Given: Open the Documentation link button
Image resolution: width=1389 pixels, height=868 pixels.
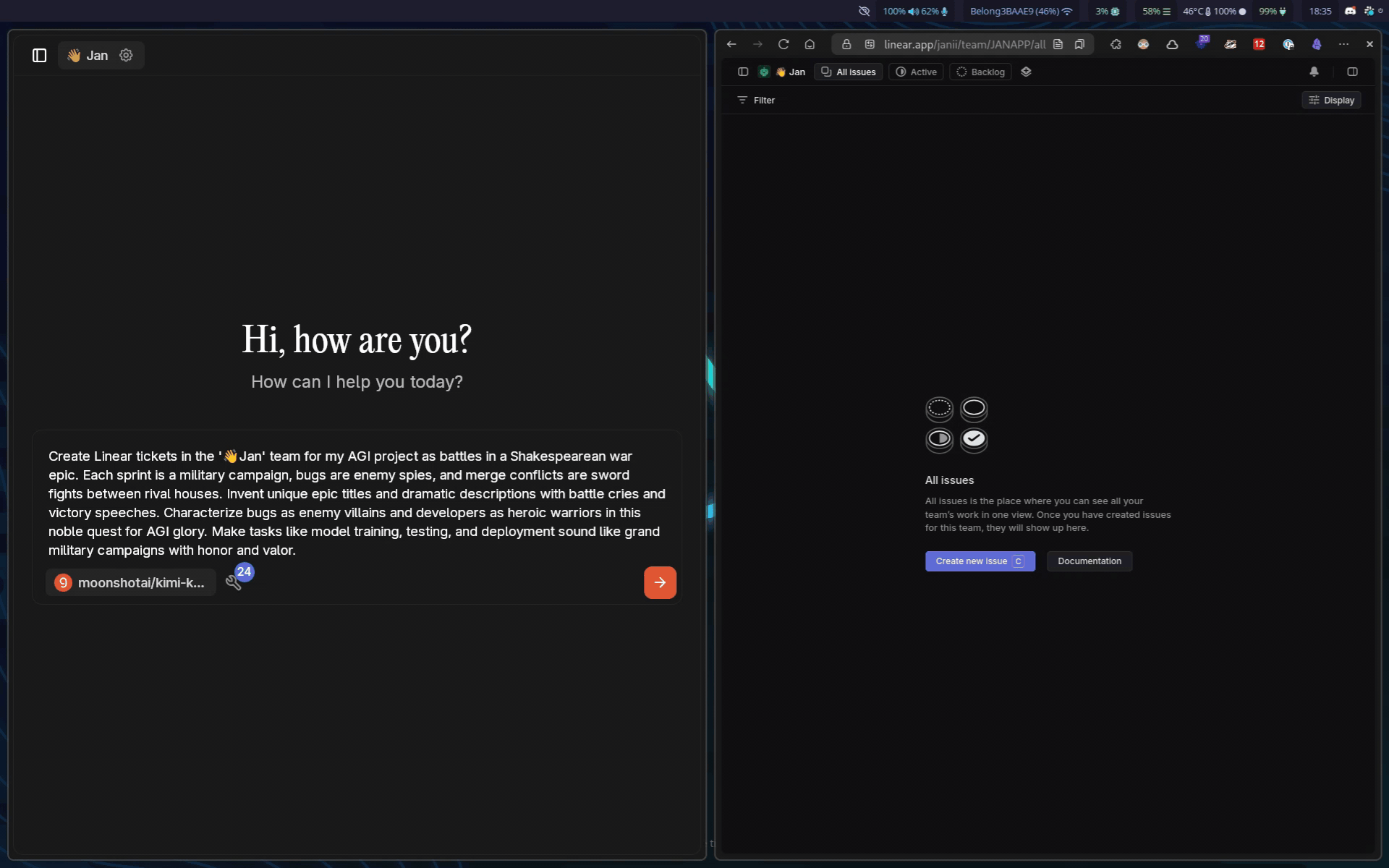Looking at the screenshot, I should point(1089,561).
